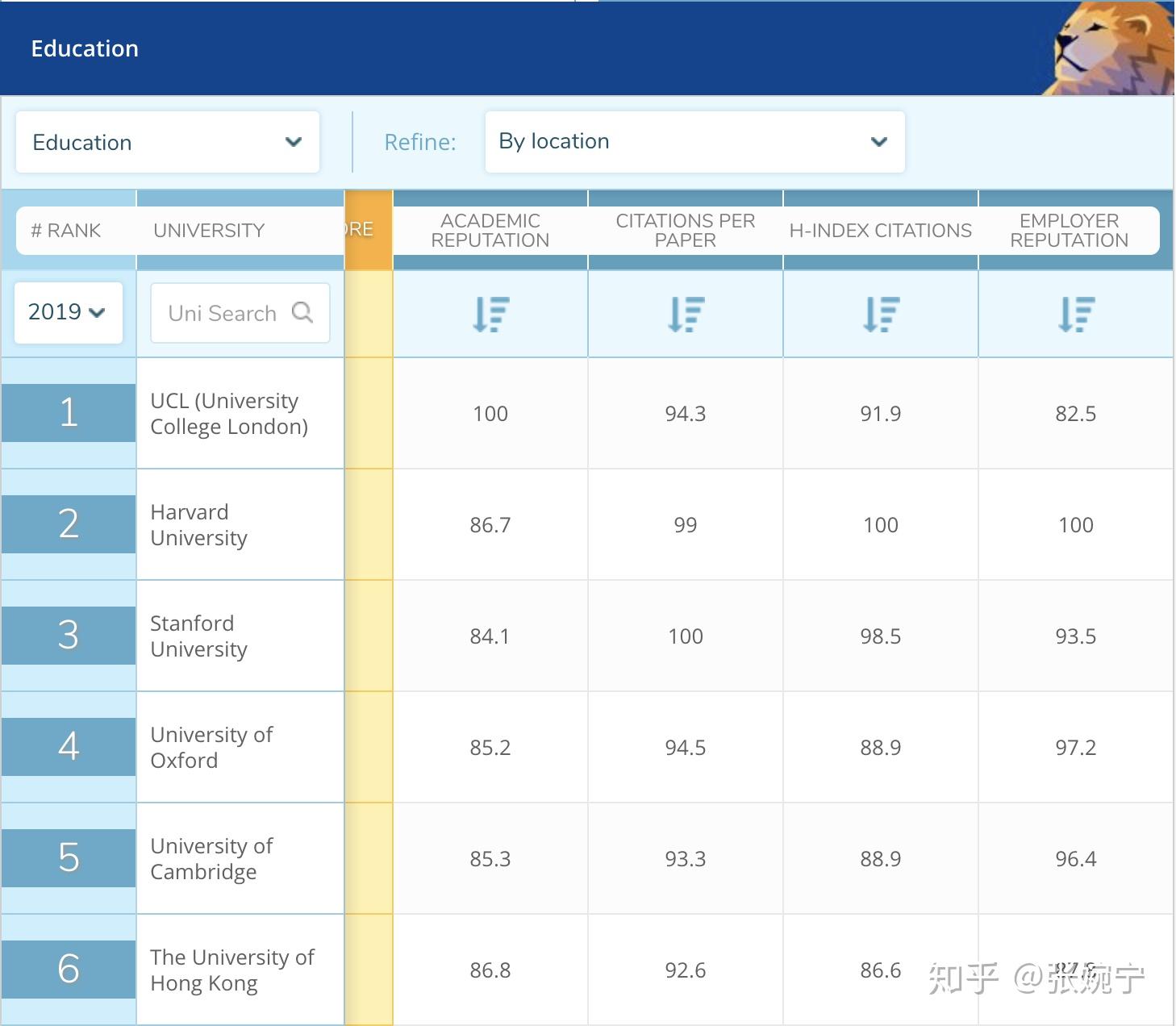Image resolution: width=1176 pixels, height=1026 pixels.
Task: Click the chevron on the By location selector
Action: pyautogui.click(x=878, y=142)
